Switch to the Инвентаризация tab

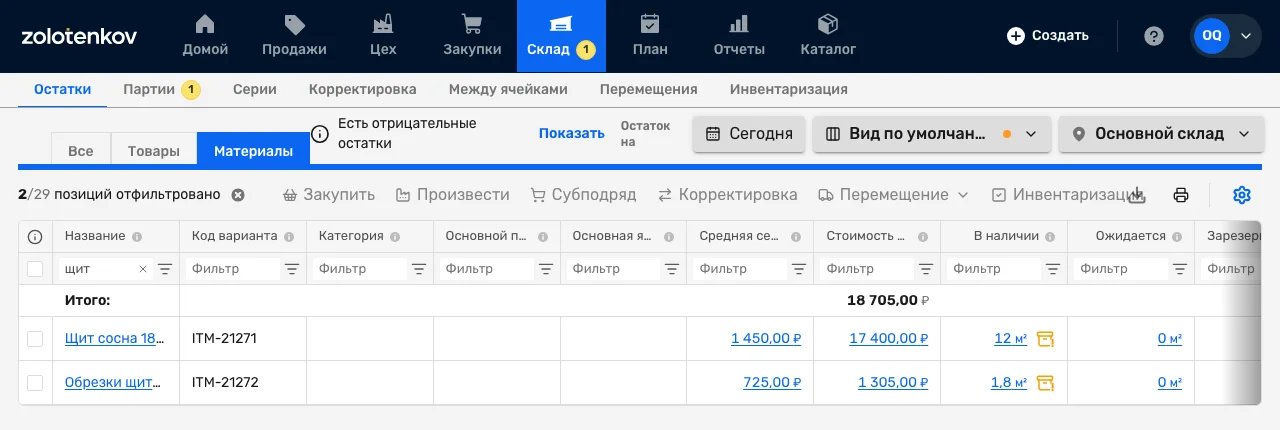(789, 89)
